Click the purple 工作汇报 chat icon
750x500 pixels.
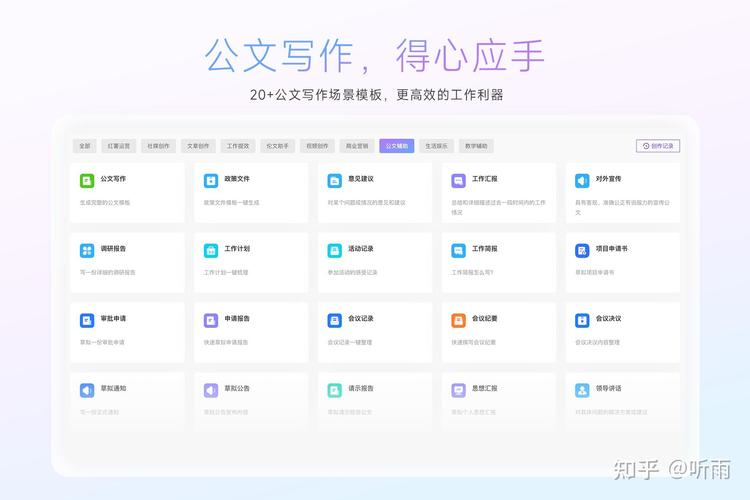point(458,181)
